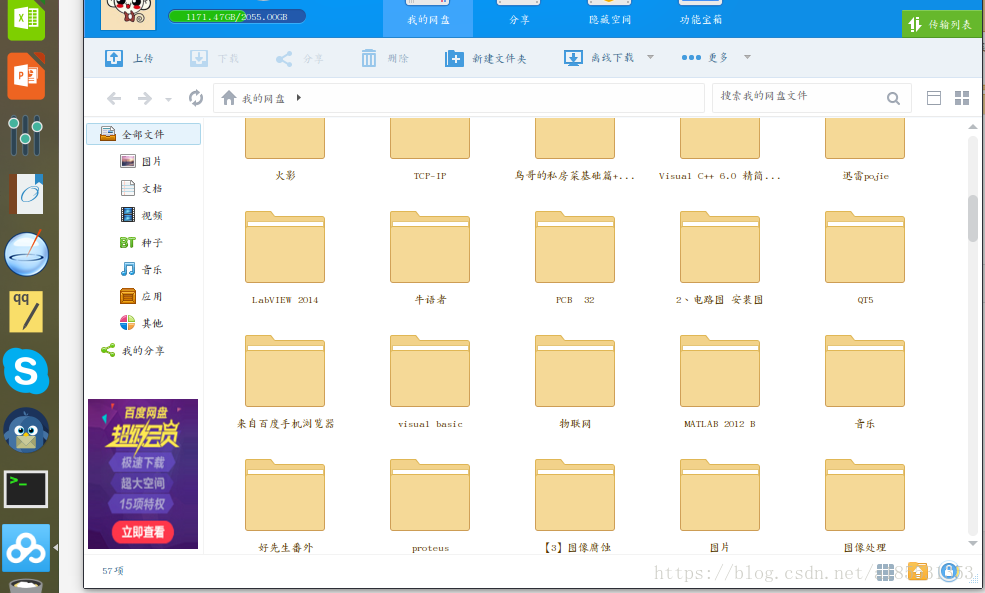Click the home icon in path bar
The image size is (985, 593).
click(x=229, y=98)
